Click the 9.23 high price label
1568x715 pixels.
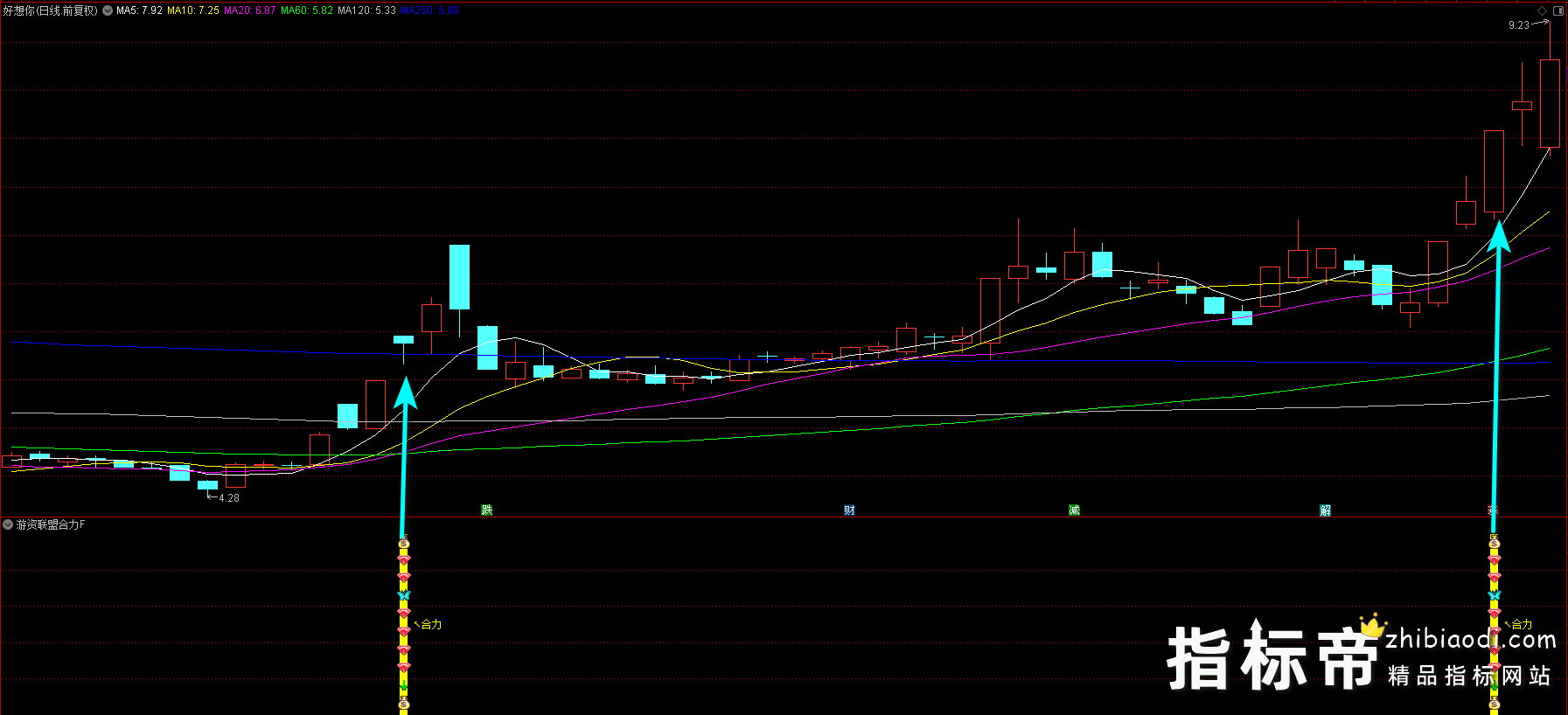coord(1519,25)
